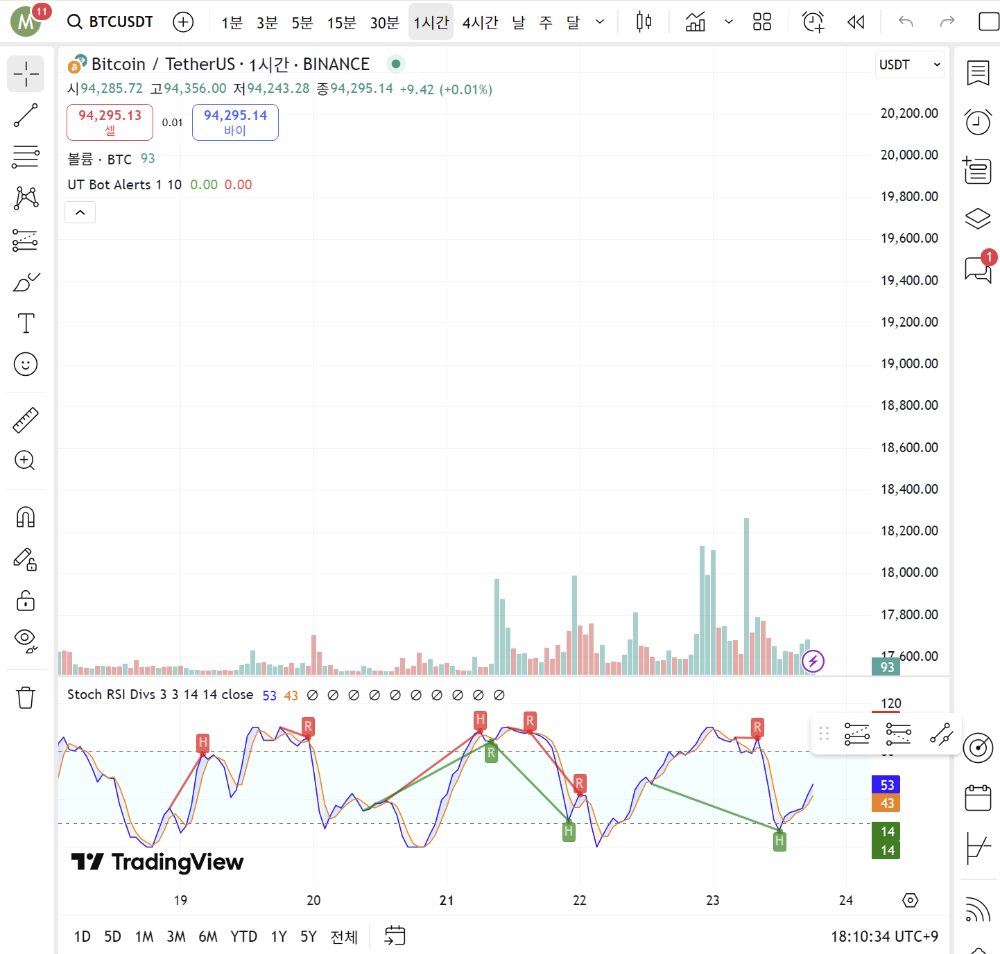Image resolution: width=1000 pixels, height=954 pixels.
Task: Select the 5Y date range
Action: [309, 936]
